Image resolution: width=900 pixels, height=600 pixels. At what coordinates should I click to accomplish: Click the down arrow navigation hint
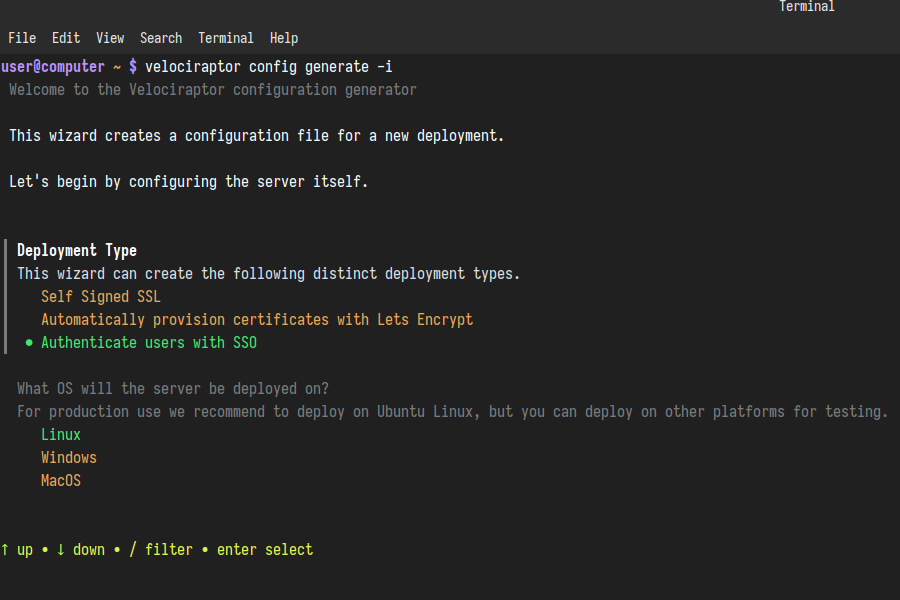tap(78, 549)
